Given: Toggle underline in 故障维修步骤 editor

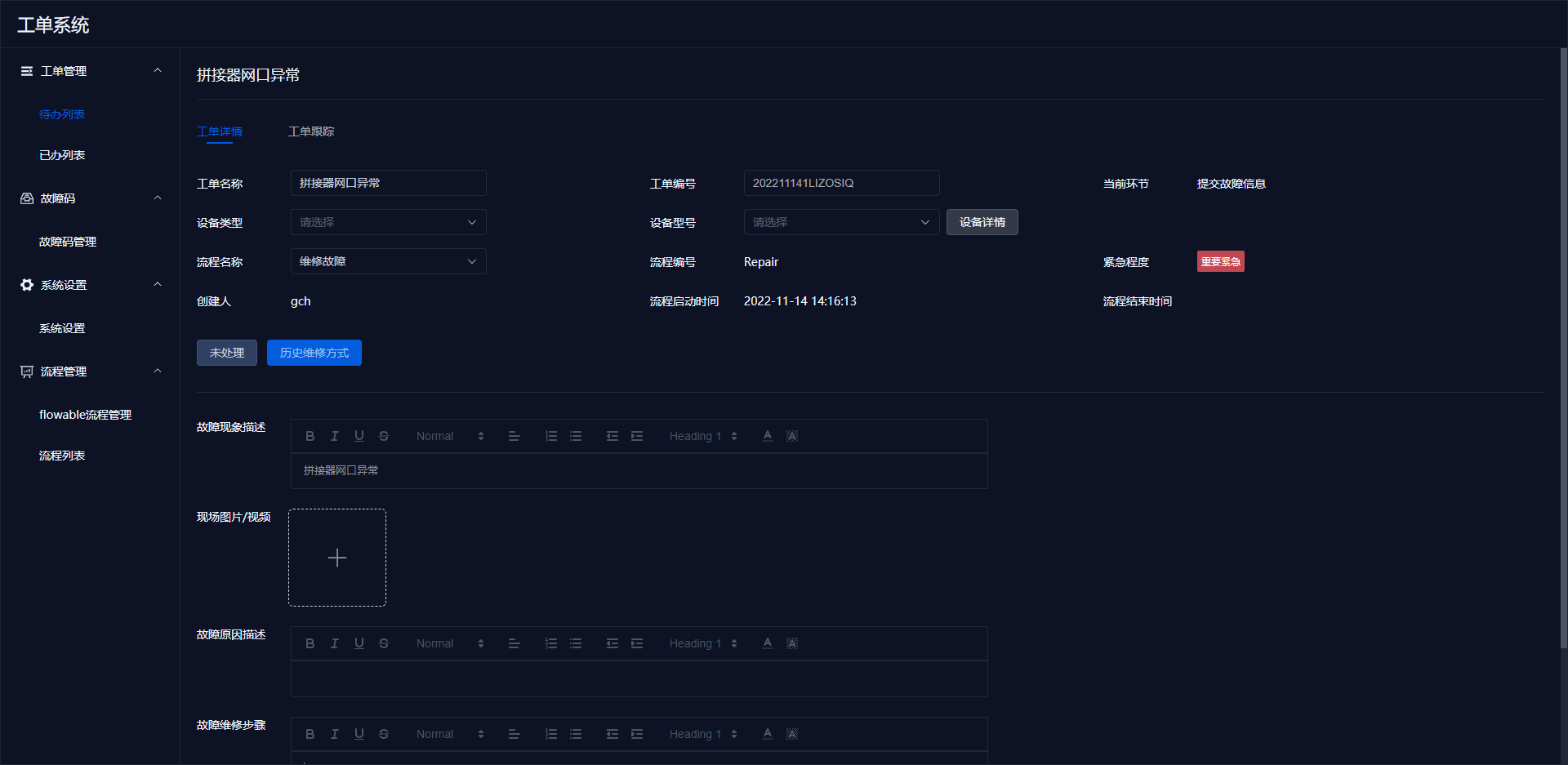Looking at the screenshot, I should (359, 734).
